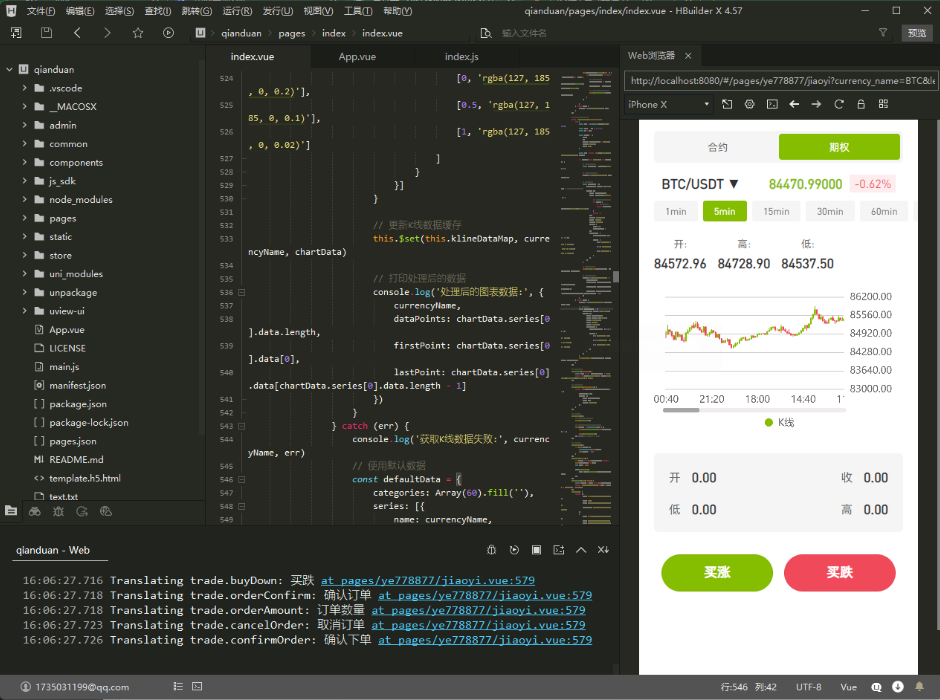
Task: Click the filter funnel icon at top right
Action: 883,33
